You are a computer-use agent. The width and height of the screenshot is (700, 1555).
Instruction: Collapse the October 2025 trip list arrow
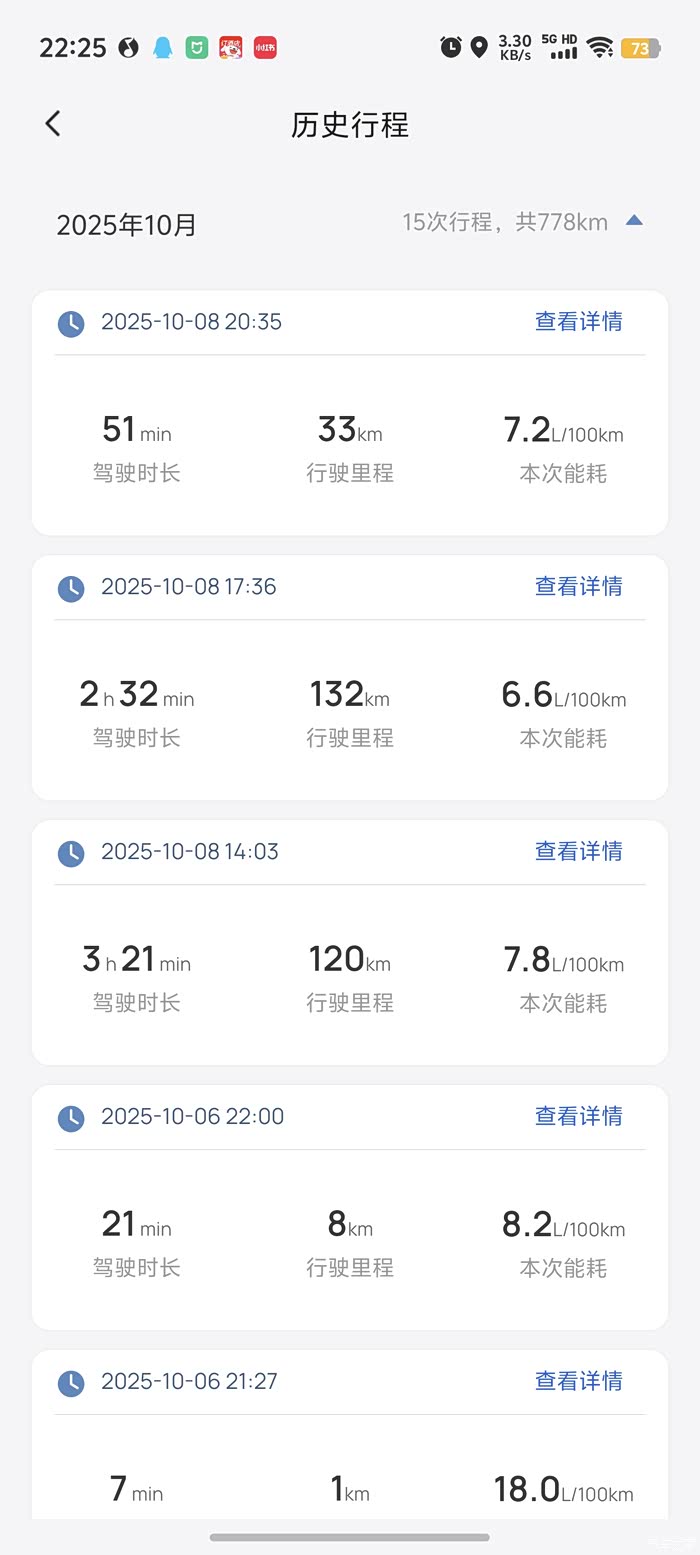click(634, 221)
